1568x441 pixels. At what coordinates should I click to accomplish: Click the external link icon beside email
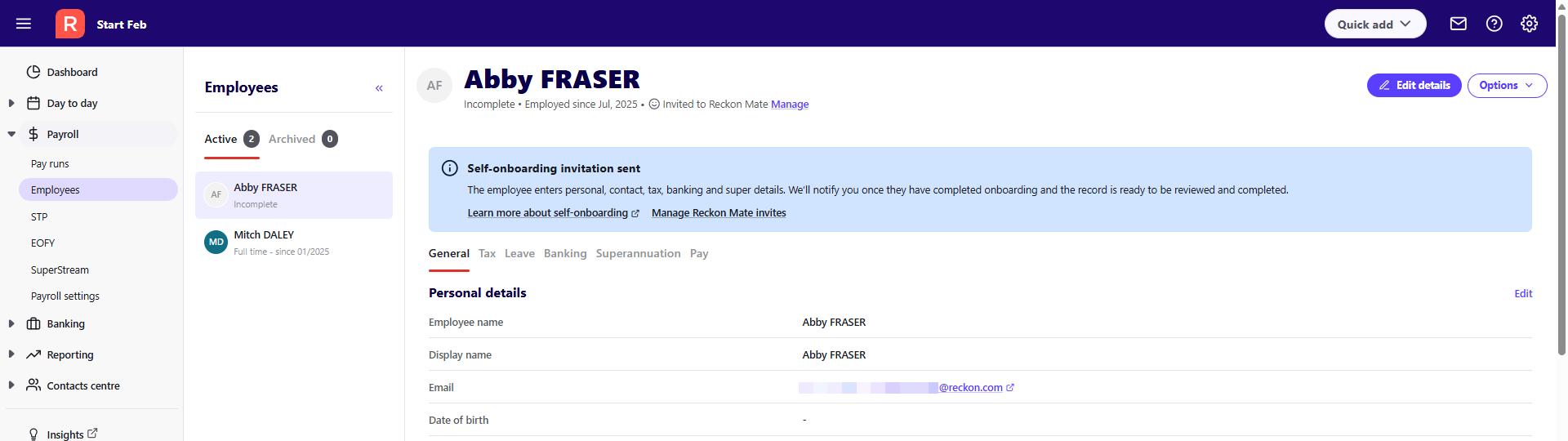point(1010,388)
